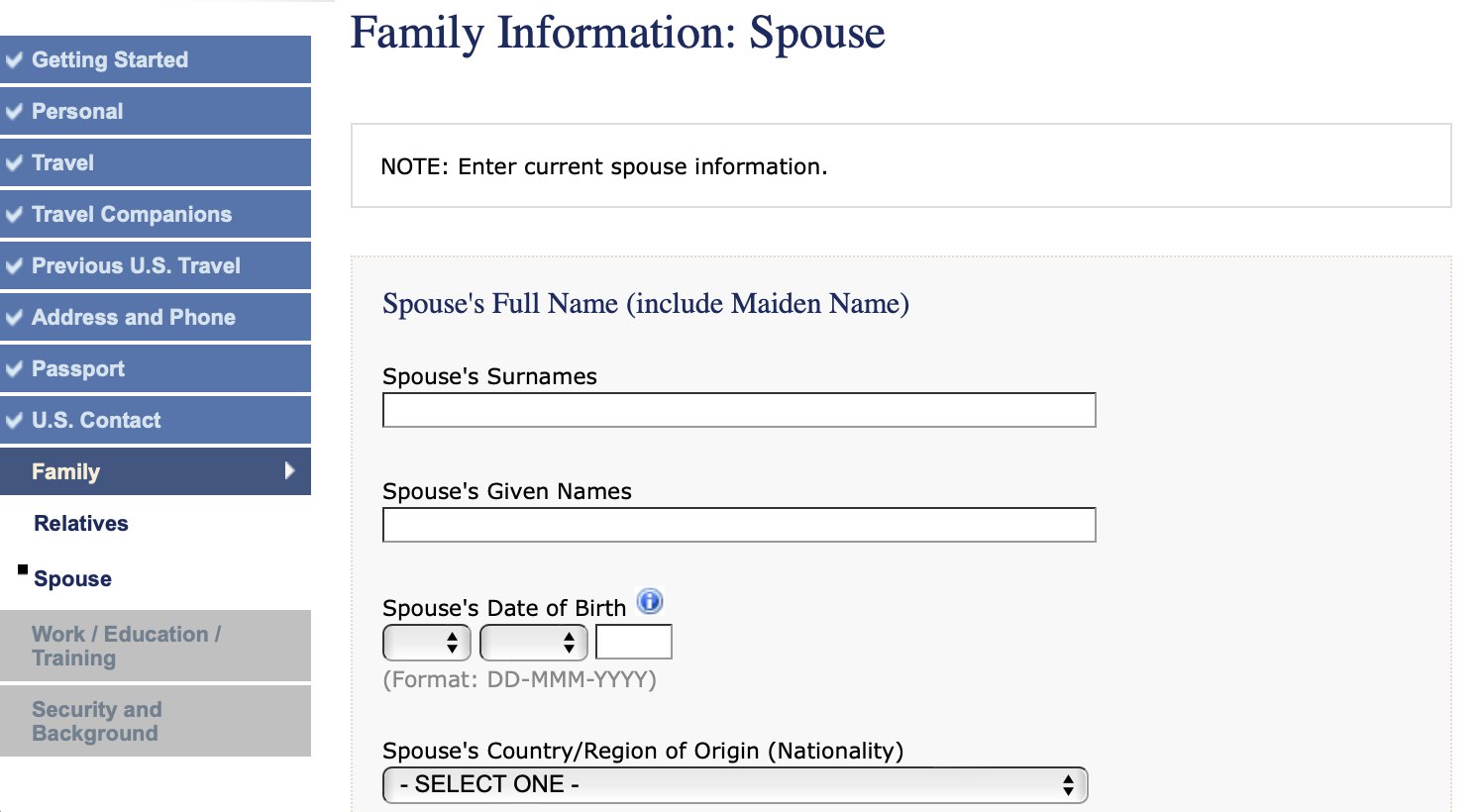Click the Date of Birth info icon

tap(650, 601)
